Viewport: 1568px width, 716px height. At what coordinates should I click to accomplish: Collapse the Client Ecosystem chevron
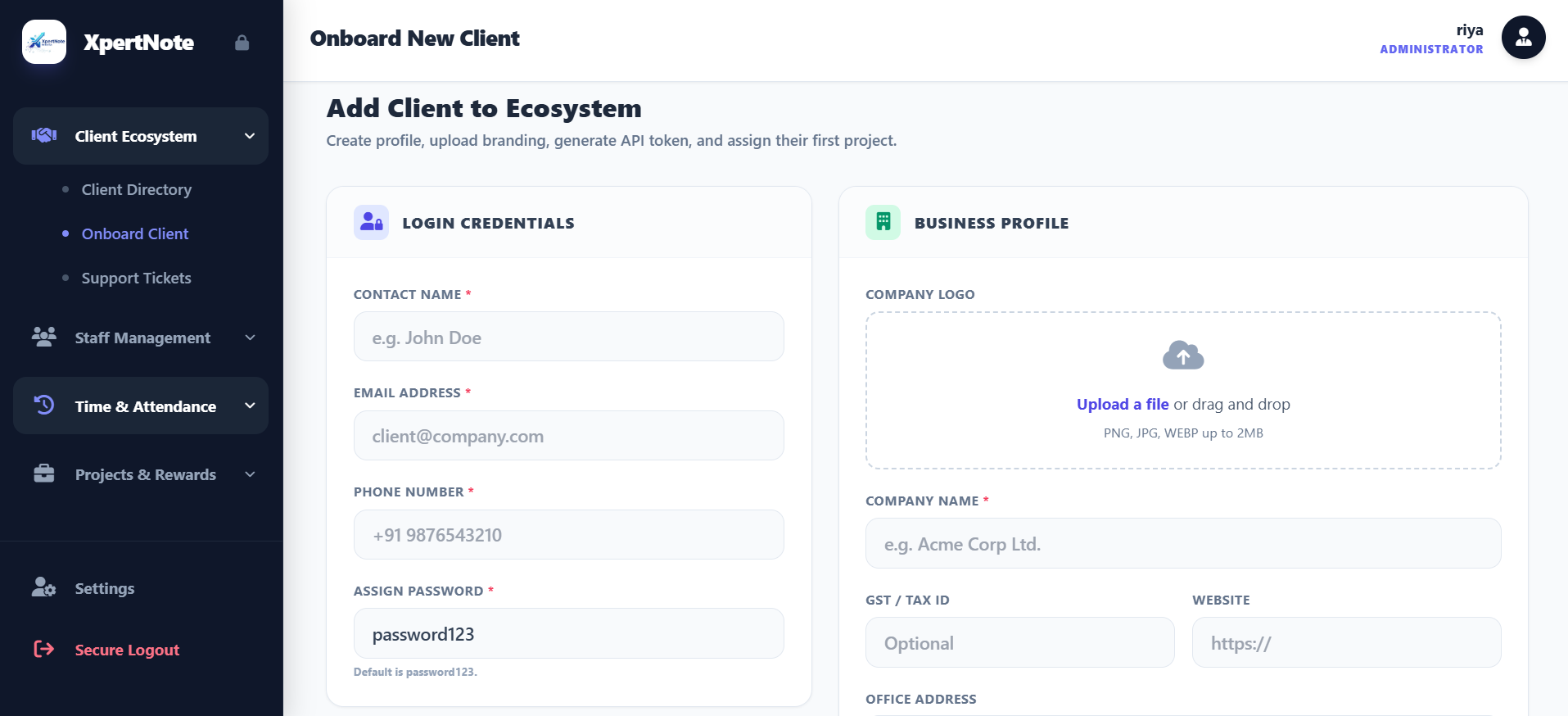point(250,136)
